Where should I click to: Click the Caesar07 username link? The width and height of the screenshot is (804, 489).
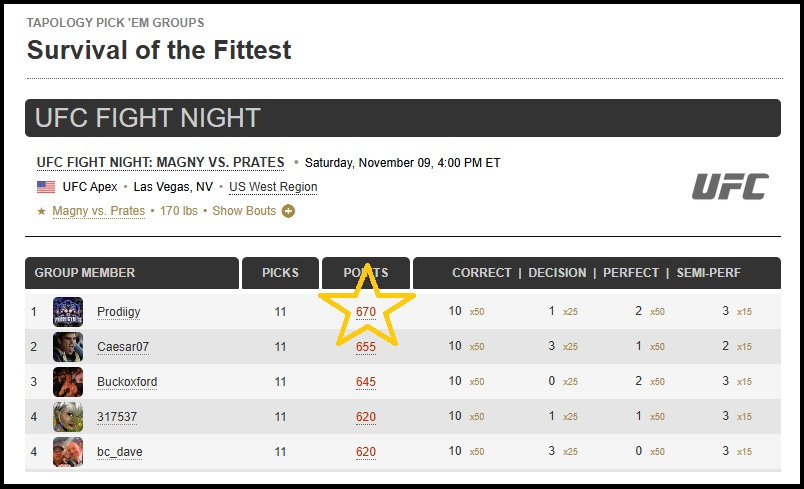123,347
